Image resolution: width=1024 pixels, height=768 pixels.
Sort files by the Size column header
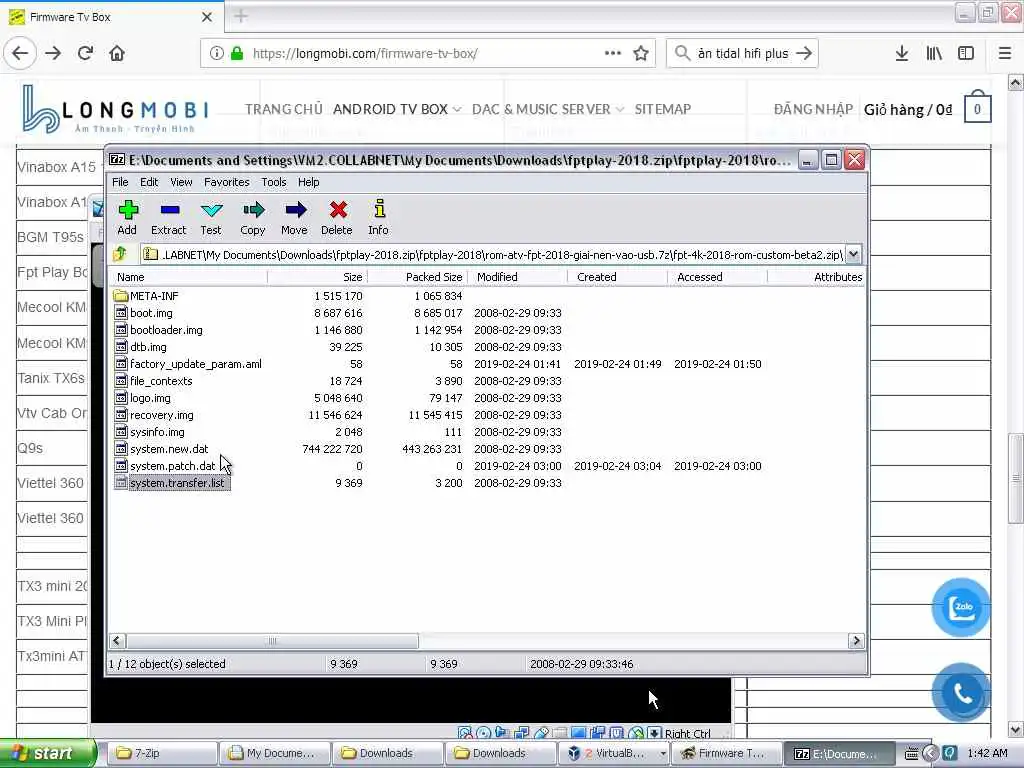[317, 277]
